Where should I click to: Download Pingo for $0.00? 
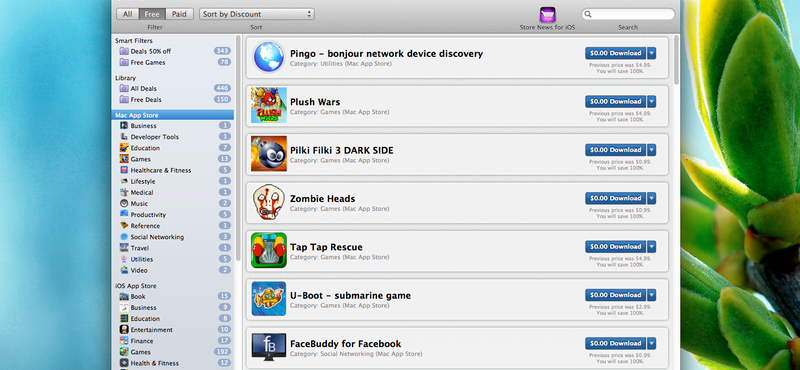click(616, 53)
